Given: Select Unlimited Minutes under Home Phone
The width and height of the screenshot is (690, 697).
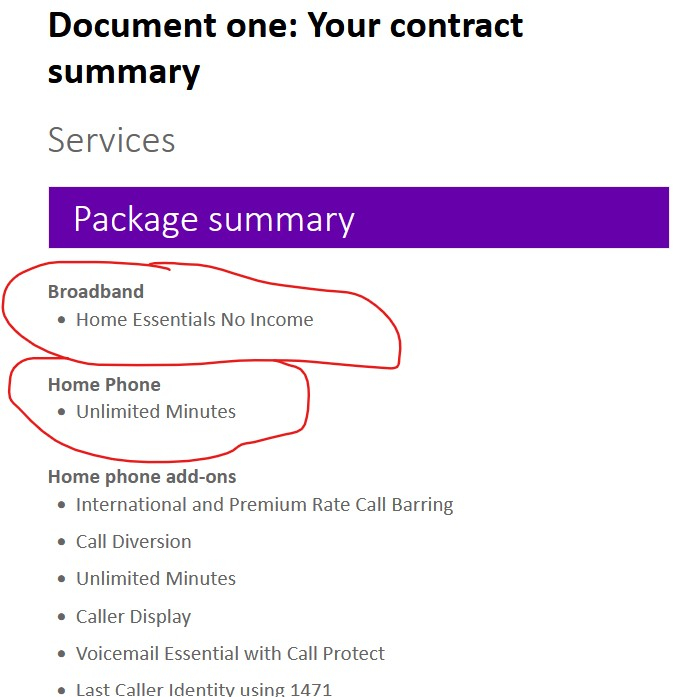Looking at the screenshot, I should (156, 412).
